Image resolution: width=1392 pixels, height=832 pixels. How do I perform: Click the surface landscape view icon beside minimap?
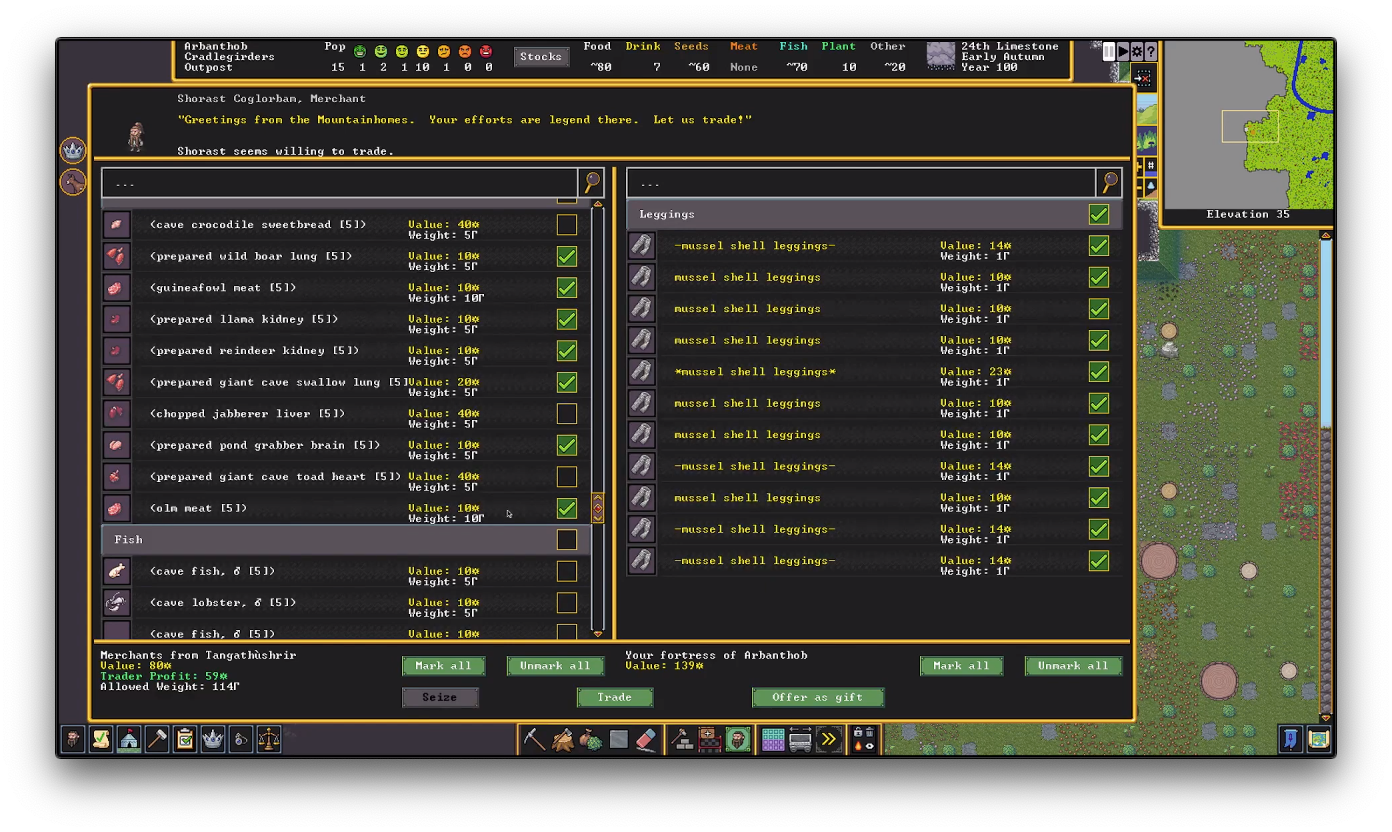[1146, 111]
